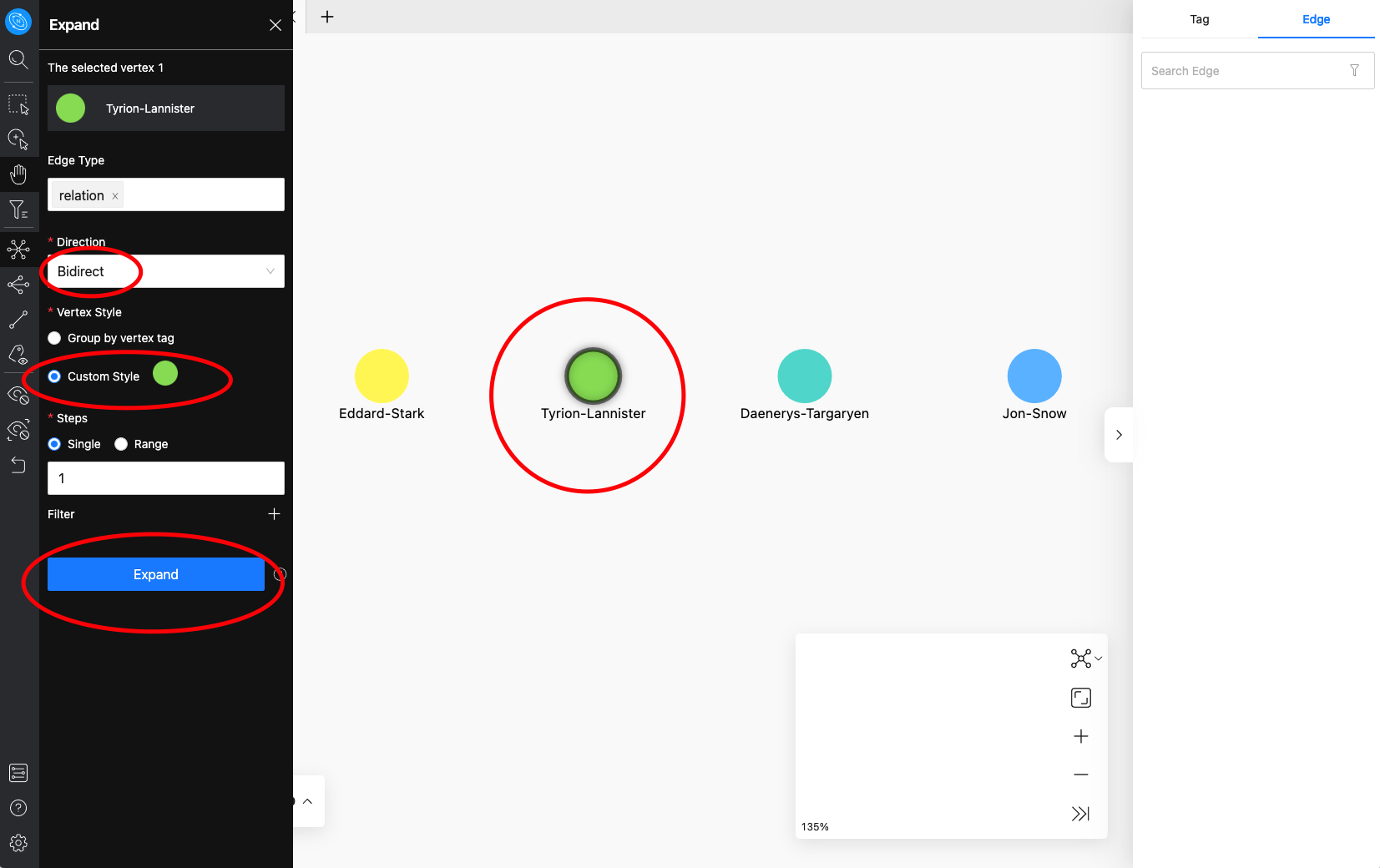Click the 135% zoom level text
Viewport: 1380px width, 868px height.
tap(815, 827)
